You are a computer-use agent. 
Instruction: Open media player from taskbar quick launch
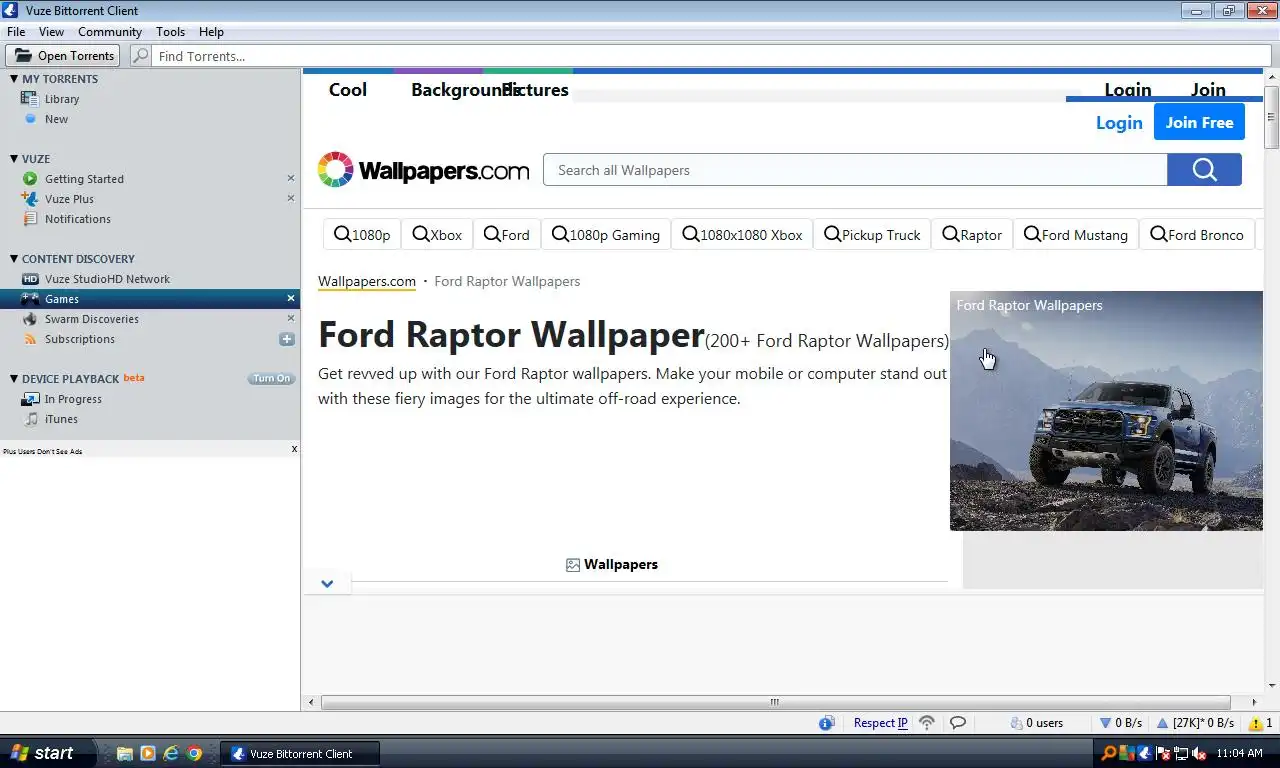click(x=148, y=754)
